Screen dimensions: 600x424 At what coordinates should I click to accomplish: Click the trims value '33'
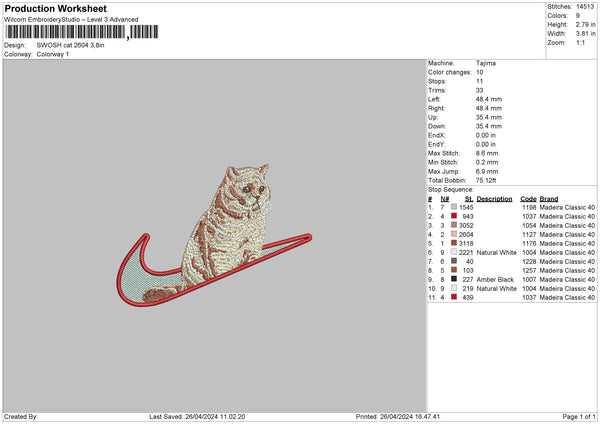tap(479, 90)
